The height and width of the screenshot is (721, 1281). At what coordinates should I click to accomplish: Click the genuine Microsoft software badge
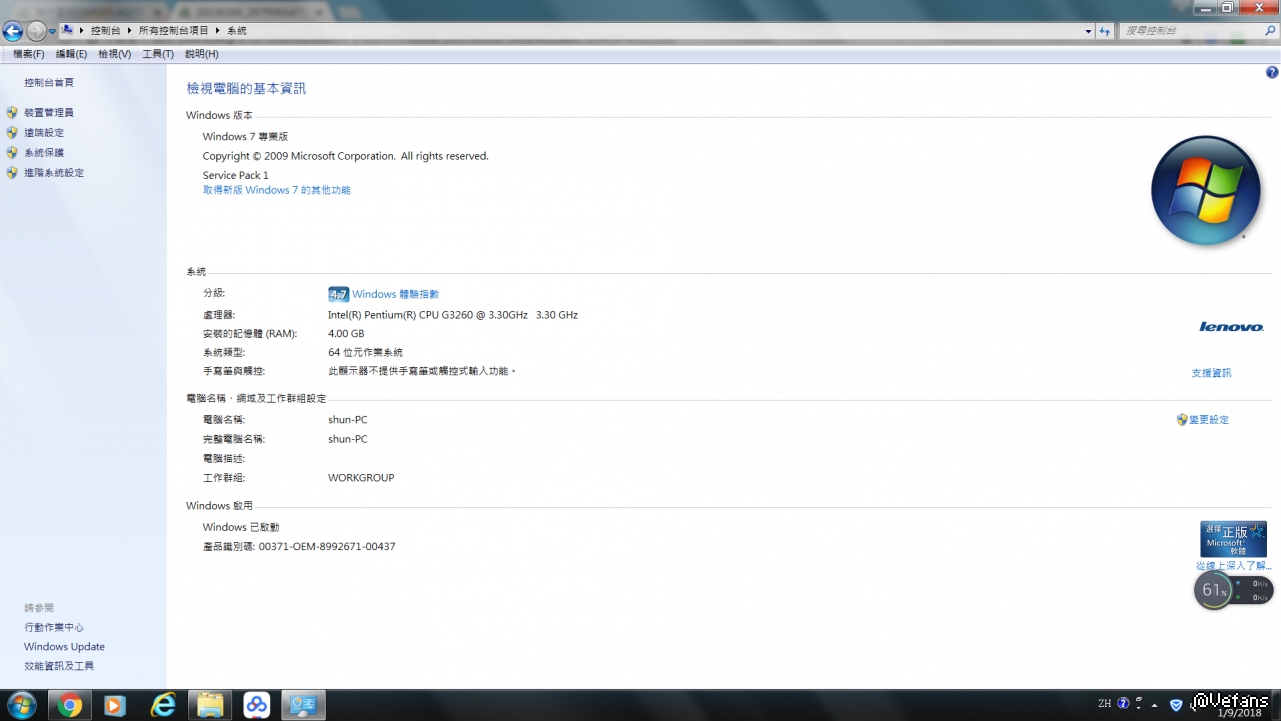click(x=1233, y=539)
